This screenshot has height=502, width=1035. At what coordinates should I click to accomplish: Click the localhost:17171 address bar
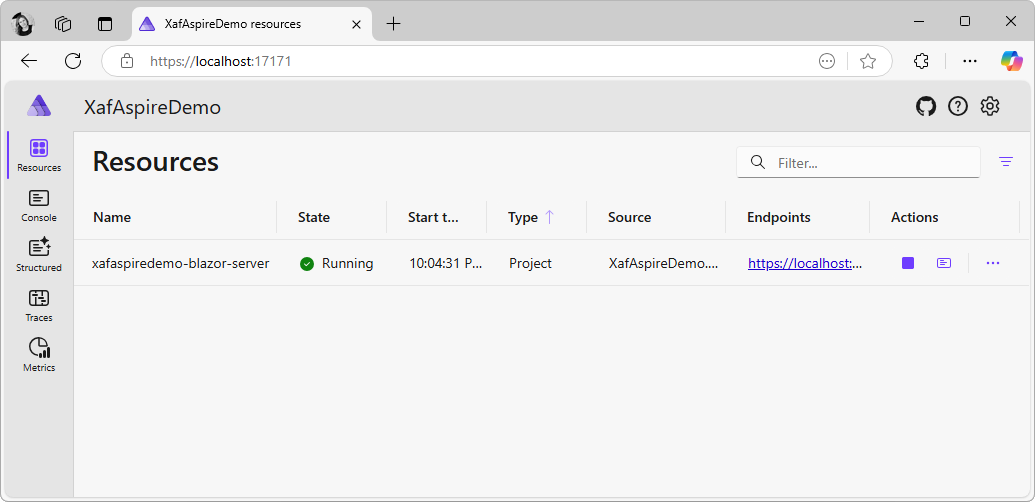pos(221,61)
